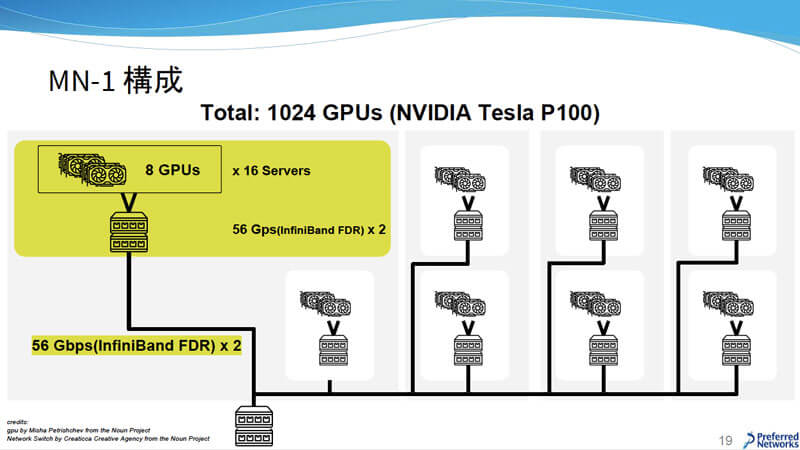Click the GPU icon in the lower-left white card

pos(326,304)
